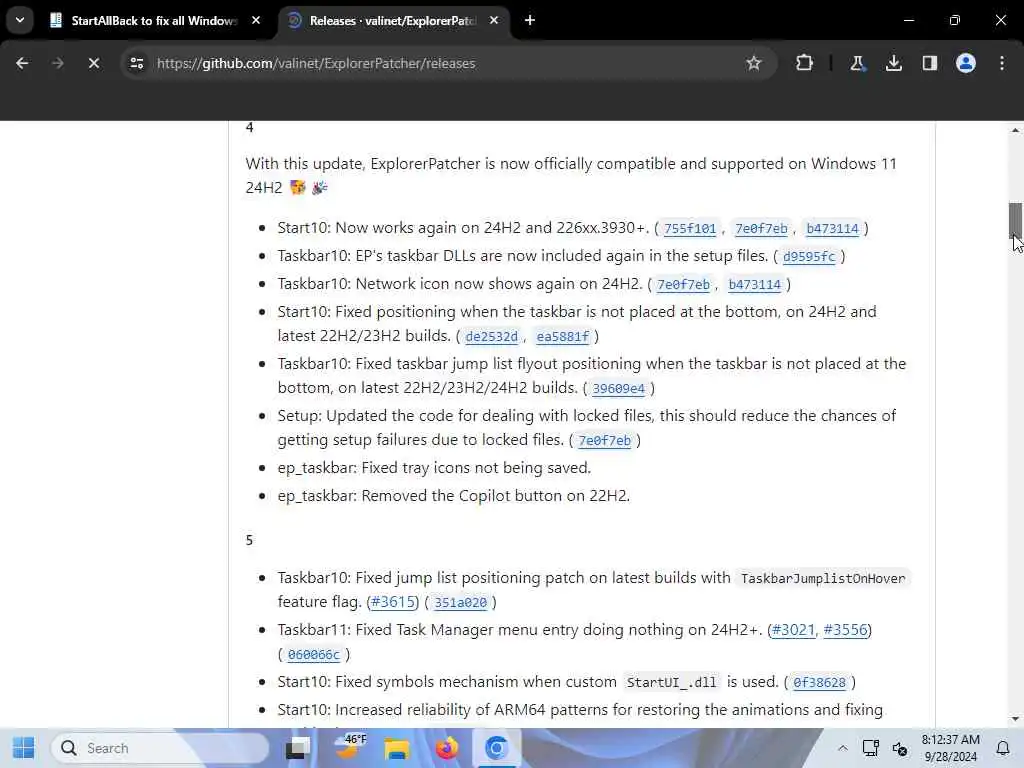Open commit b473114 in Start10 24H2 line
The width and height of the screenshot is (1024, 768).
pos(832,229)
